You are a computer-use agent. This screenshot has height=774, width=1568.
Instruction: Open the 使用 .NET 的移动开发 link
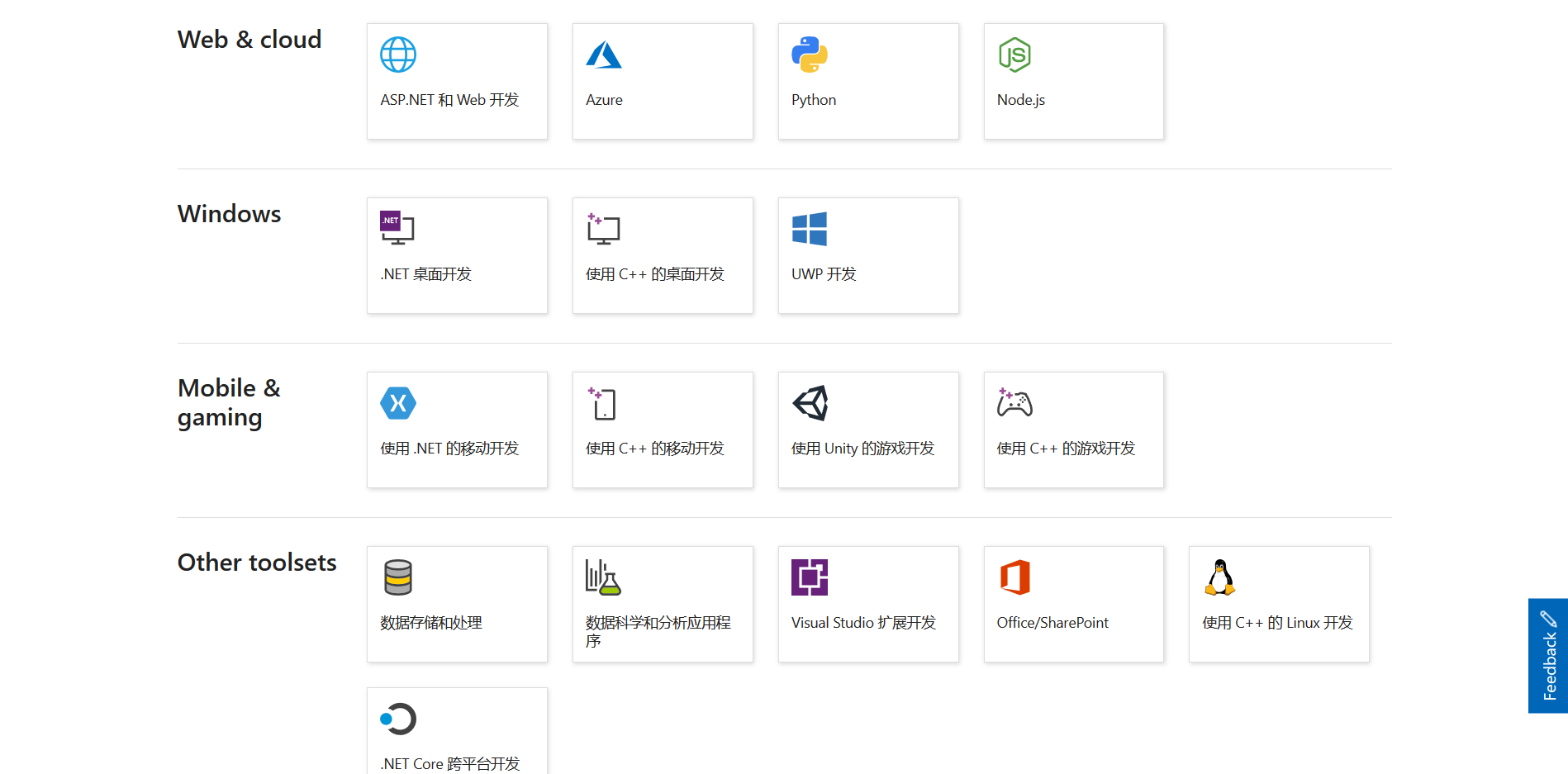tap(457, 430)
